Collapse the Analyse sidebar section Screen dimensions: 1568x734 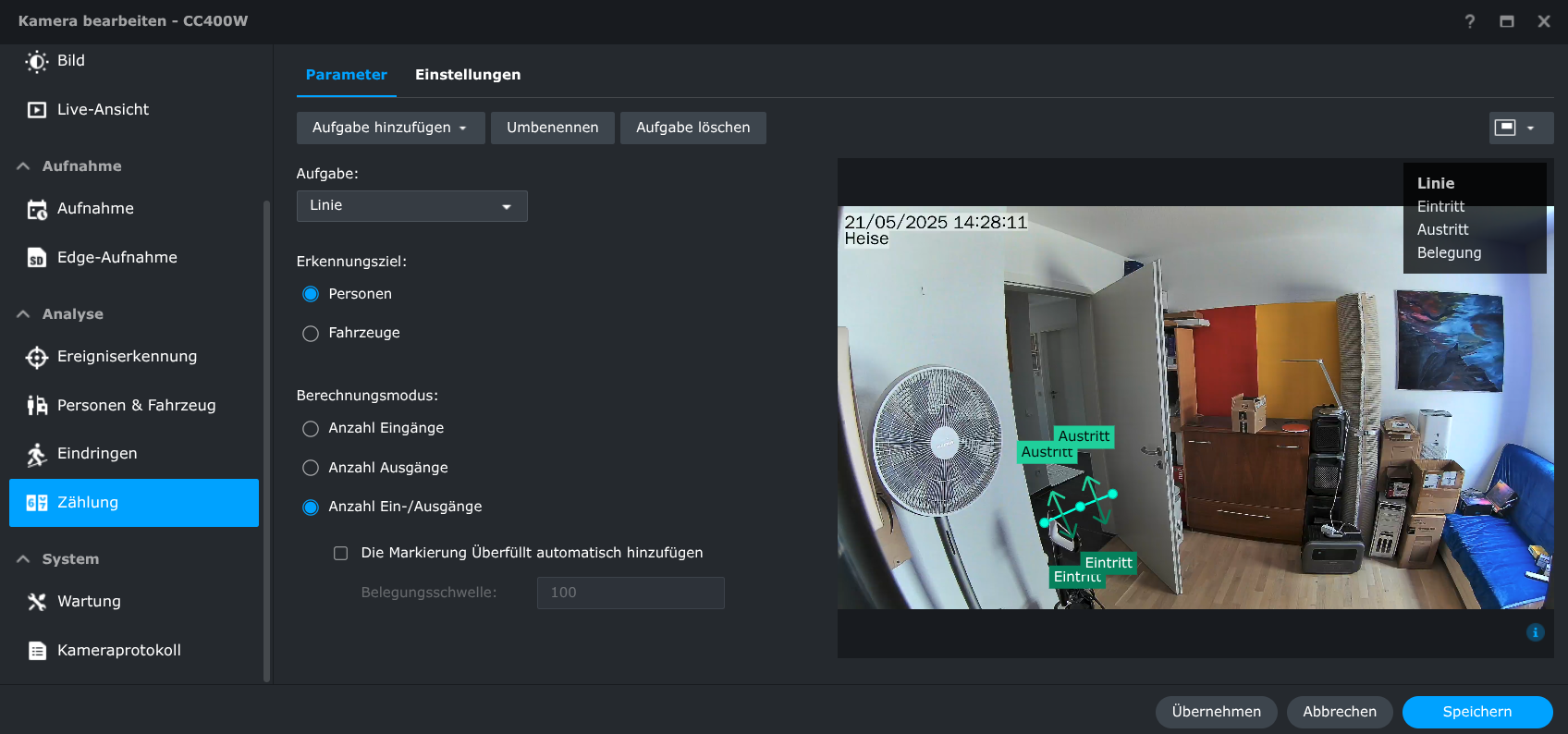24,314
